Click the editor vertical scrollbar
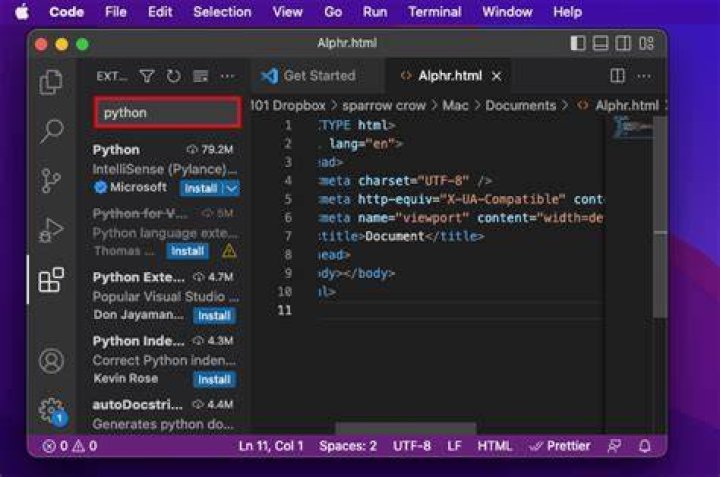 click(660, 216)
